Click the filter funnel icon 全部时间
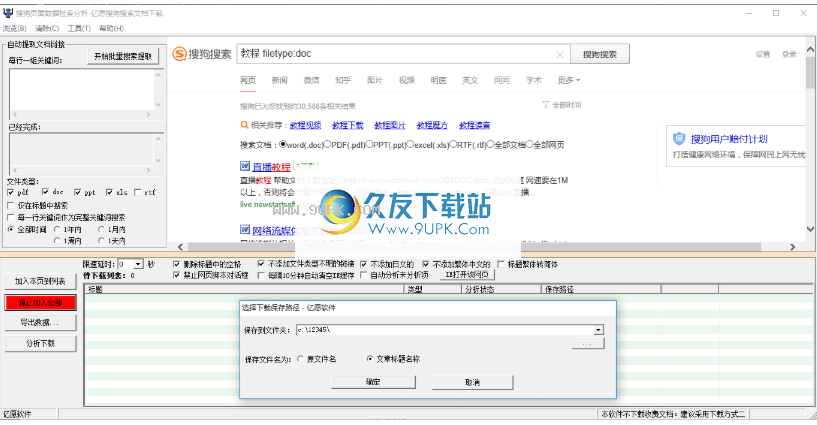 click(x=546, y=105)
